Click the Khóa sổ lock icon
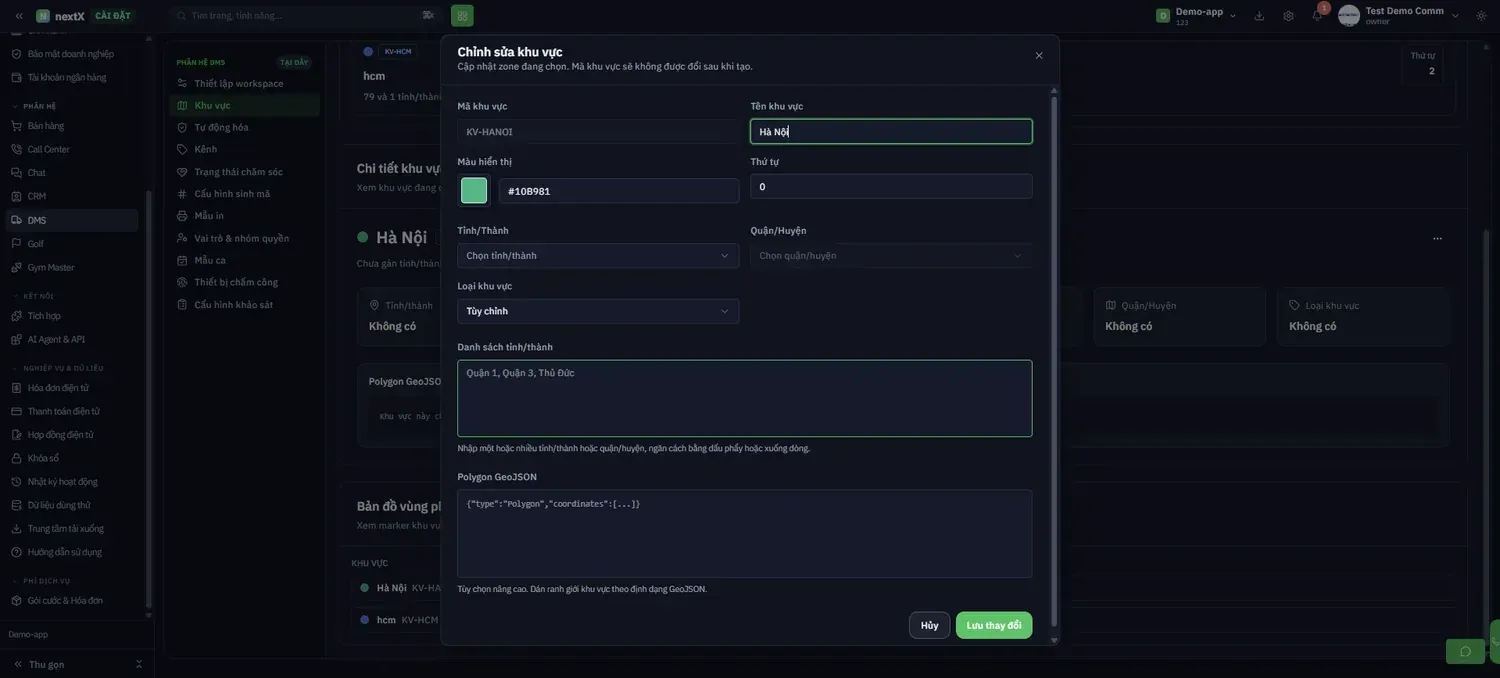1500x678 pixels. 16,458
